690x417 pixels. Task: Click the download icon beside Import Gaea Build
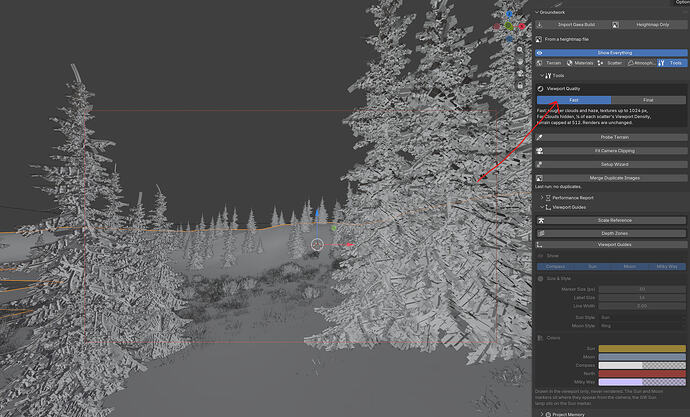coord(540,25)
